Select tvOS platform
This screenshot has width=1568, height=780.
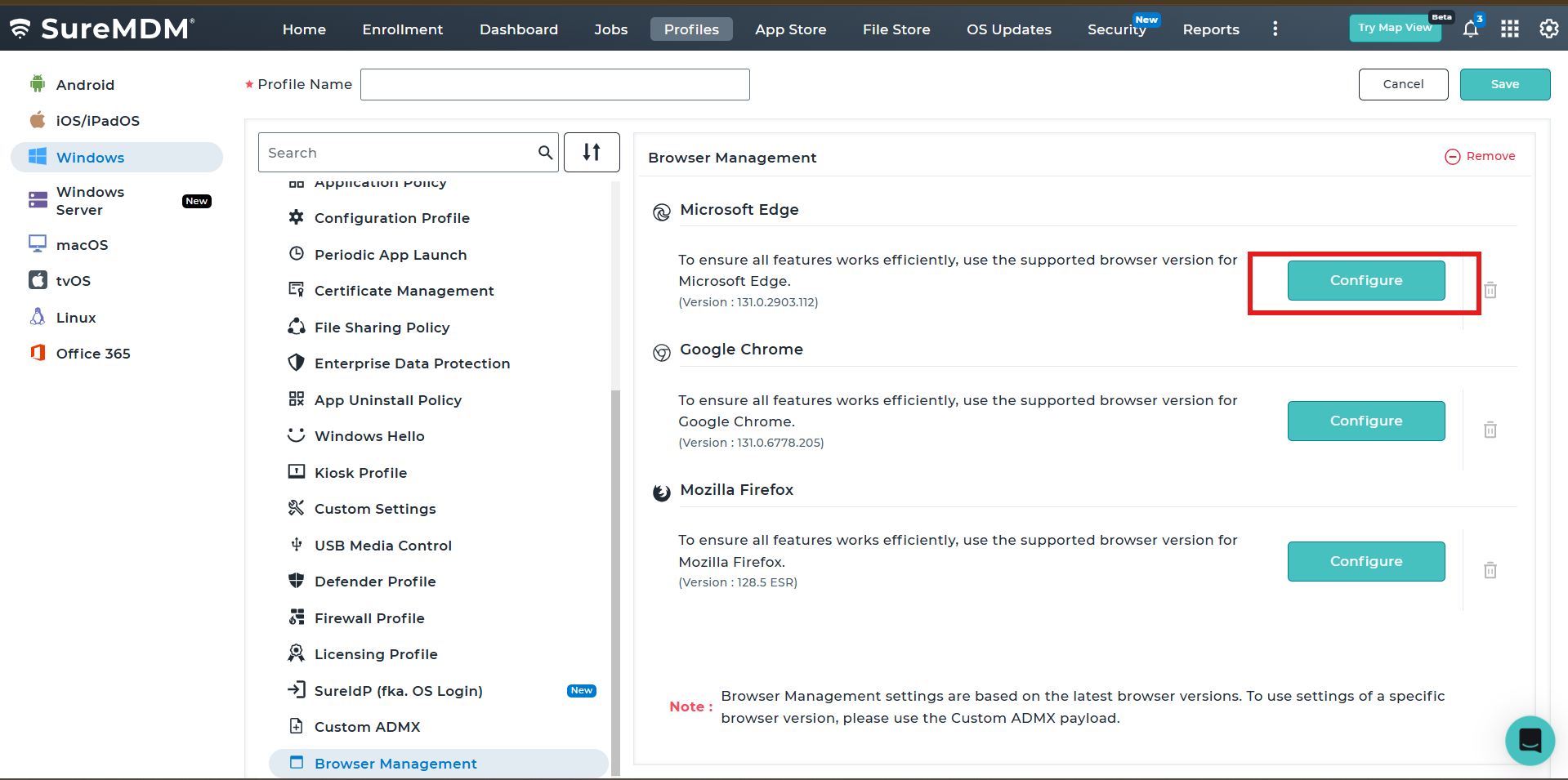61,280
